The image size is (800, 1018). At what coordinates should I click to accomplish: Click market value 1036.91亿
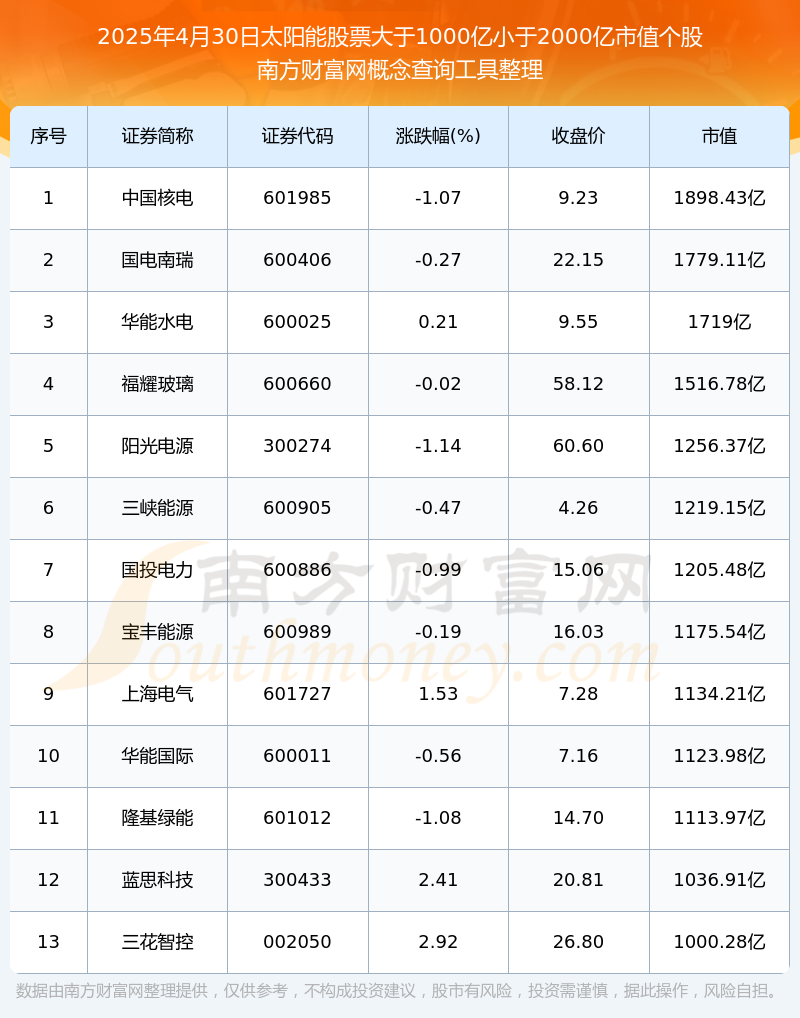click(x=719, y=880)
